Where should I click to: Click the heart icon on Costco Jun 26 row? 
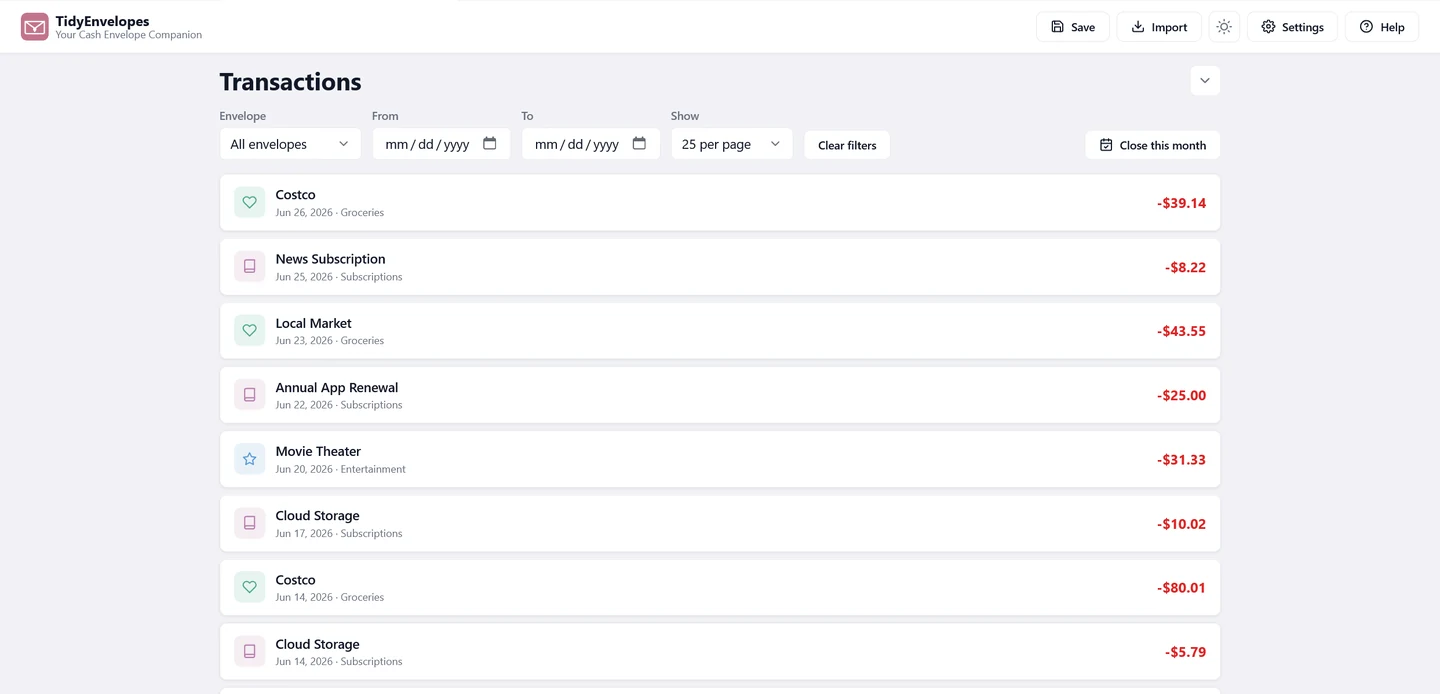(250, 203)
